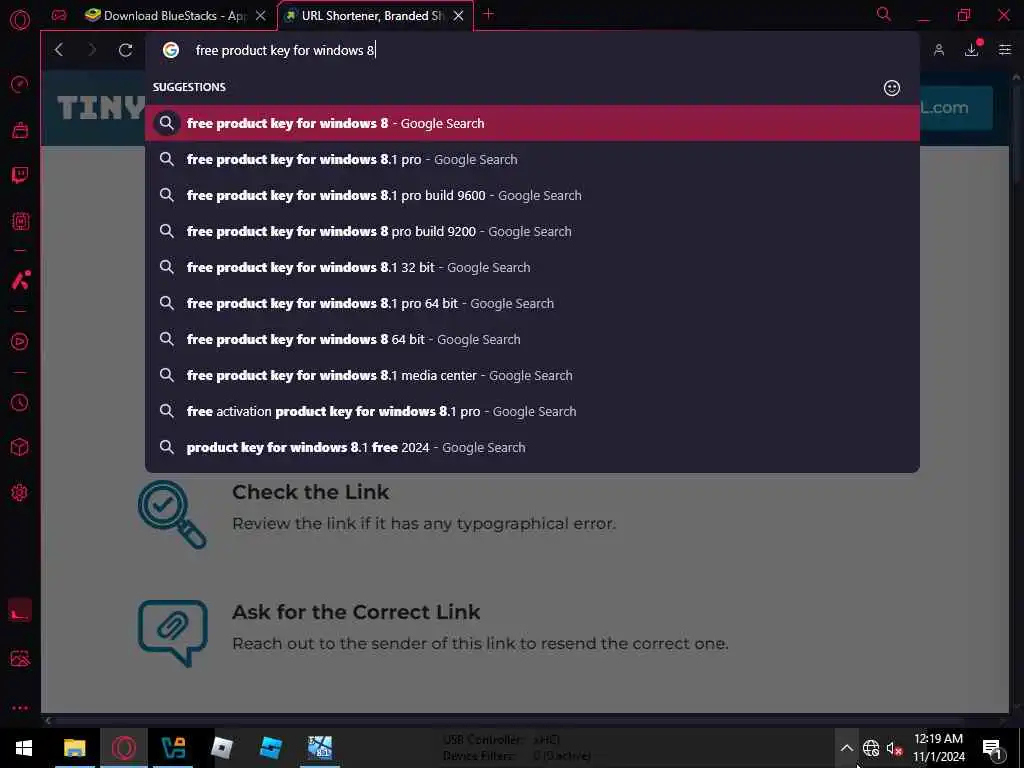The width and height of the screenshot is (1024, 768).
Task: Open taskbar clock showing 12:19 AM
Action: [x=938, y=748]
